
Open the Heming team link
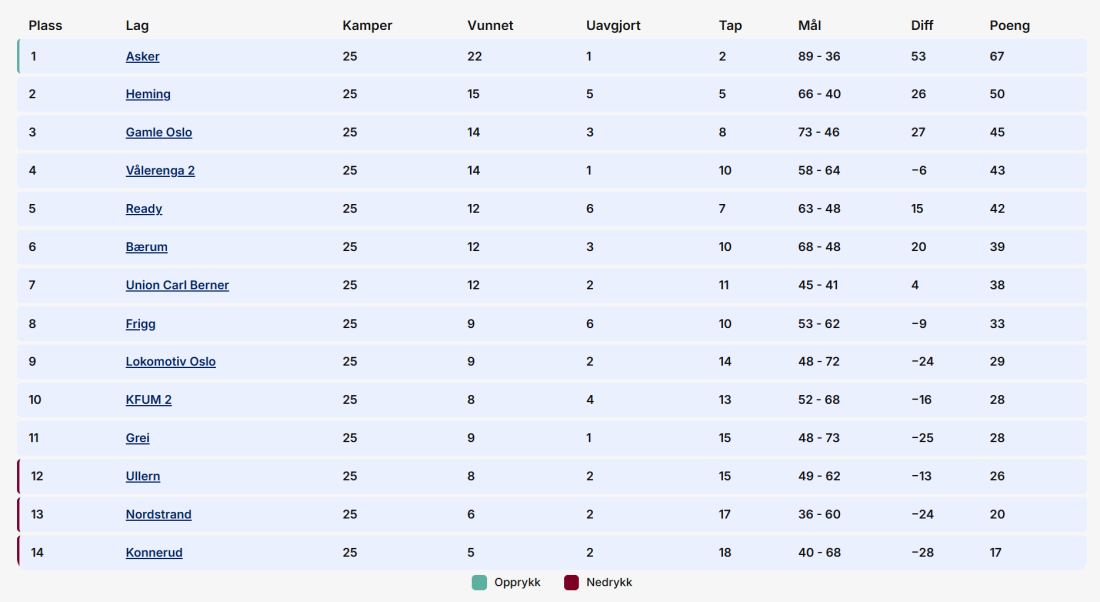coord(148,94)
